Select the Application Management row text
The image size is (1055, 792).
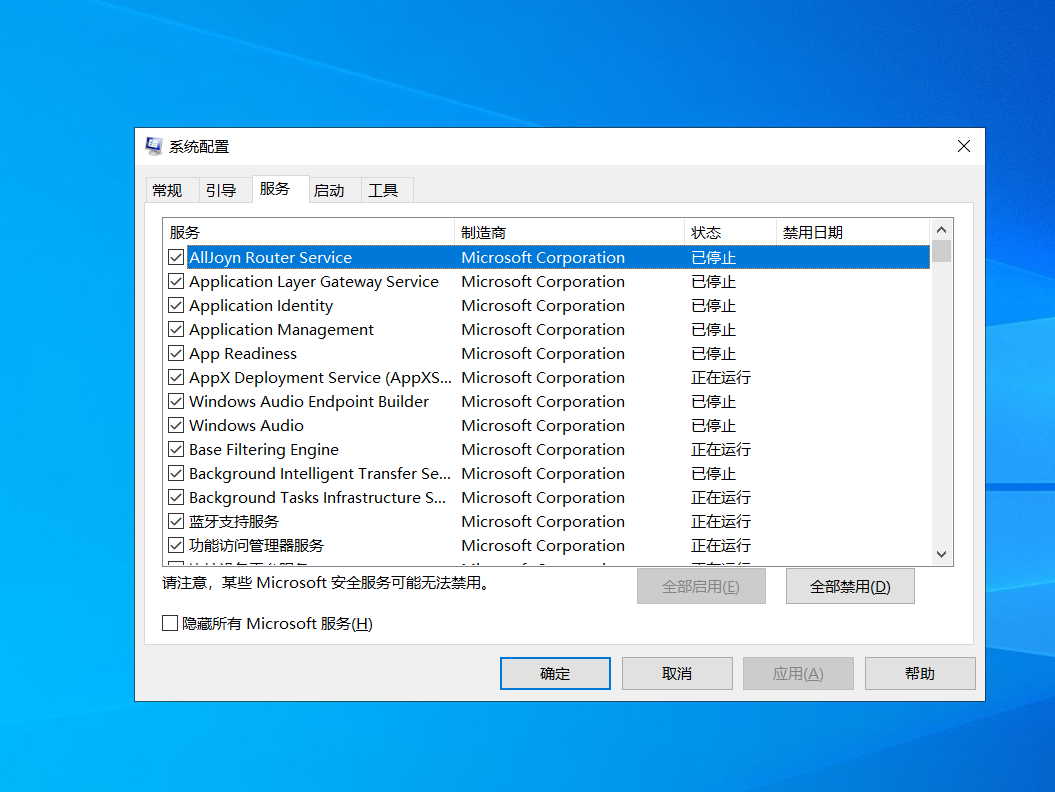click(281, 330)
